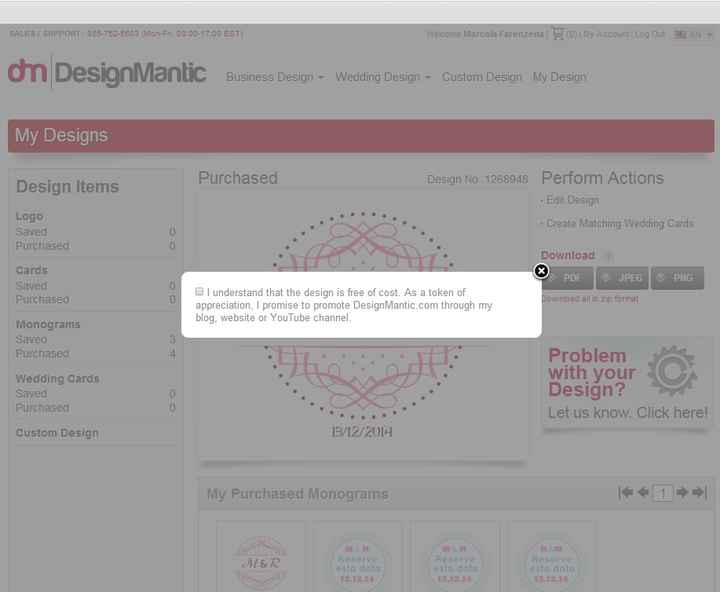
Task: Open My Account link
Action: [606, 34]
